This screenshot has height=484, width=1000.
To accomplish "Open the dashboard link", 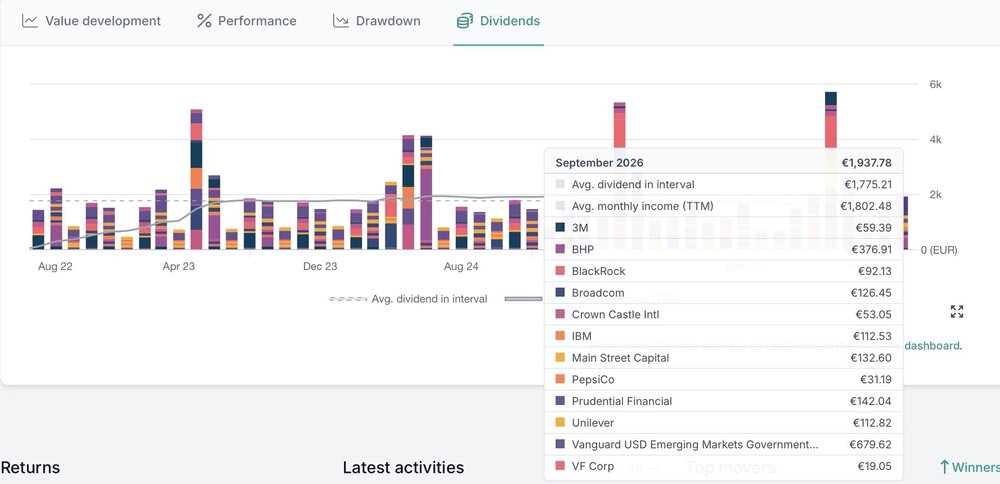I will point(933,346).
